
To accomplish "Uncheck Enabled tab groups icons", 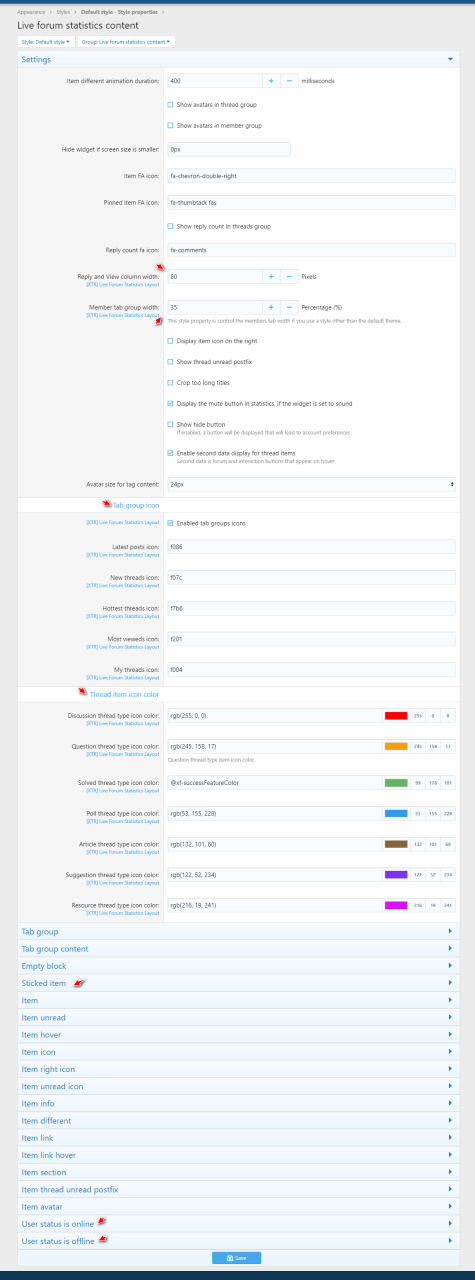I will click(x=171, y=522).
